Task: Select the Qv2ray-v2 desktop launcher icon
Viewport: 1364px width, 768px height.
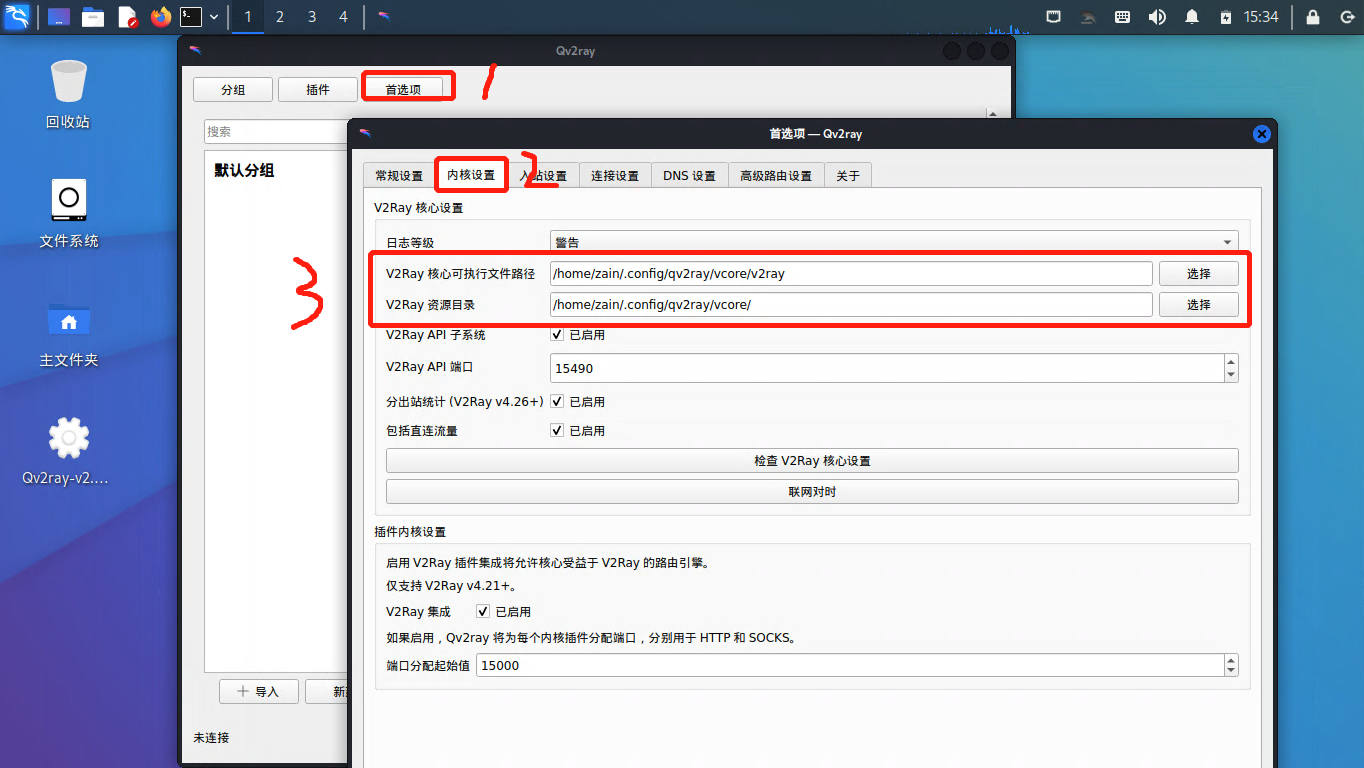Action: click(68, 450)
